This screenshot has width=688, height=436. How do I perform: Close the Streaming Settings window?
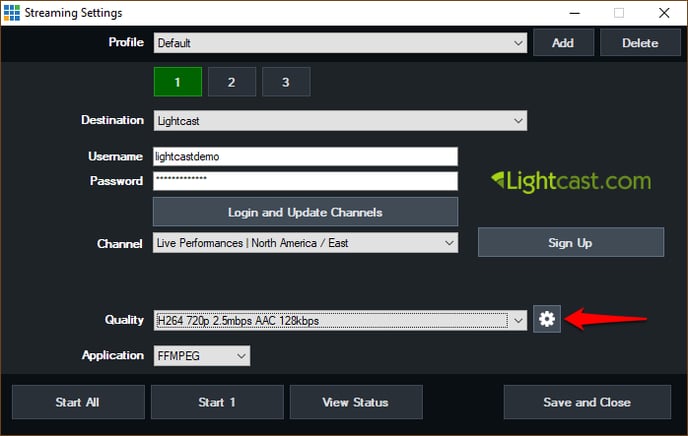[664, 13]
